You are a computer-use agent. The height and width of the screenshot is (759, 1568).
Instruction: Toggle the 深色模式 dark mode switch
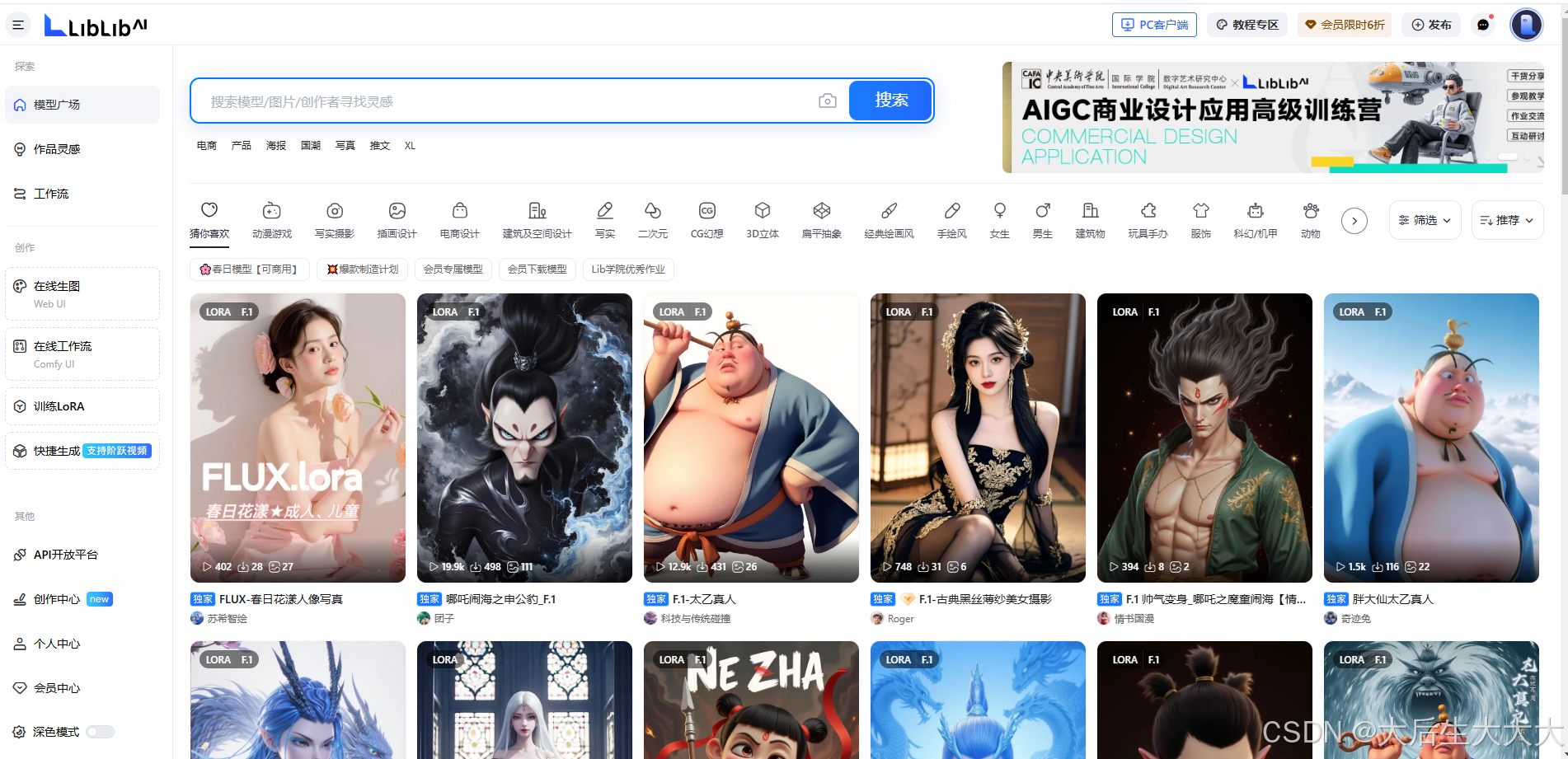[x=100, y=732]
